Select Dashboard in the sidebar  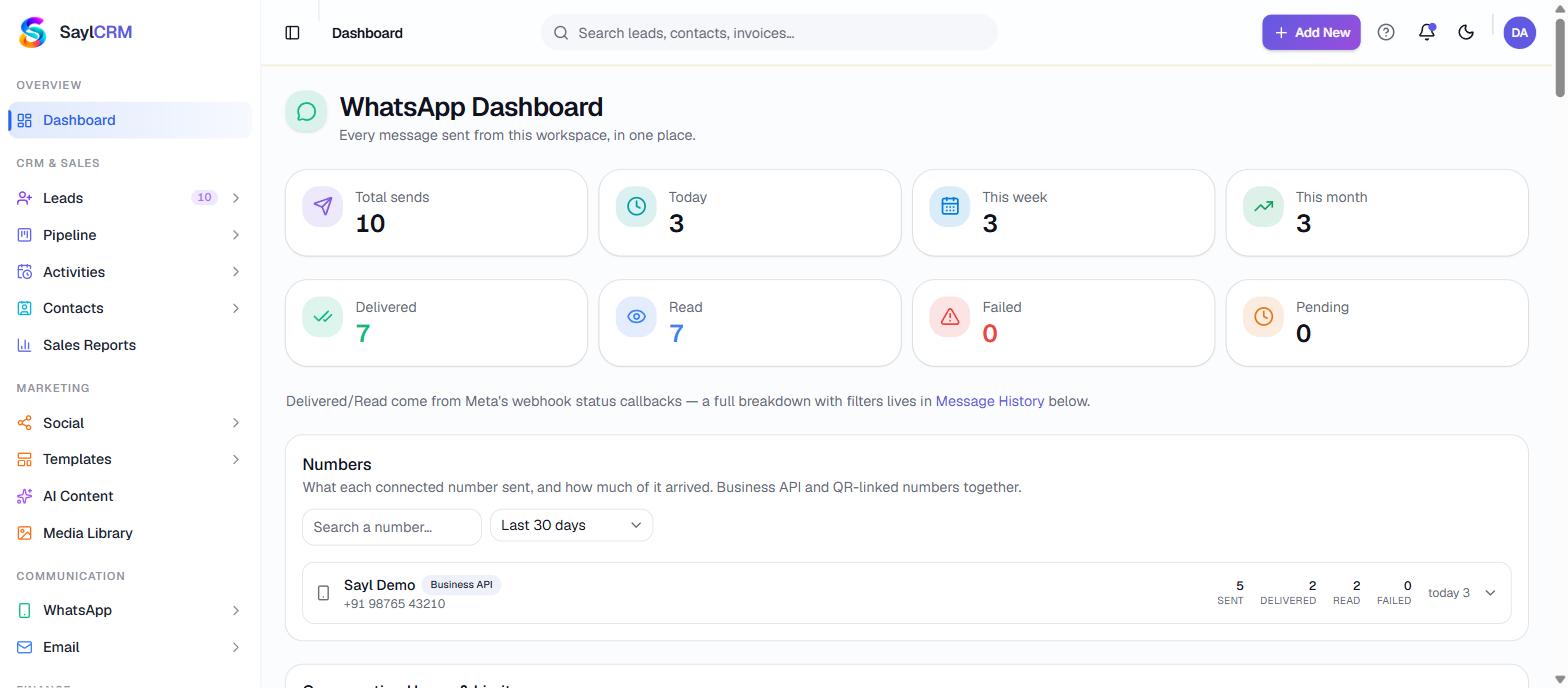130,120
